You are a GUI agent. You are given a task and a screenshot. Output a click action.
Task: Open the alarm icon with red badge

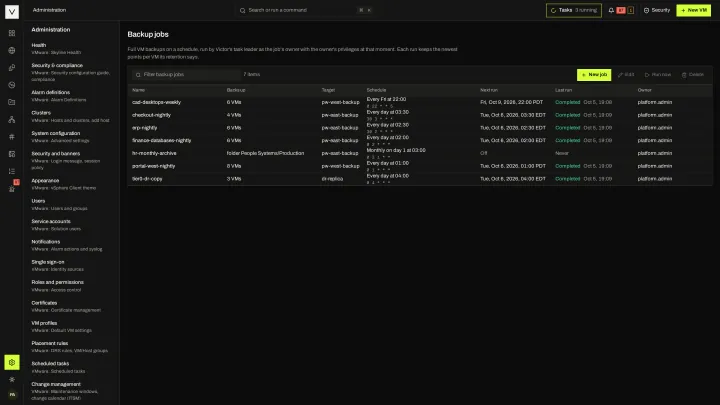tap(12, 188)
